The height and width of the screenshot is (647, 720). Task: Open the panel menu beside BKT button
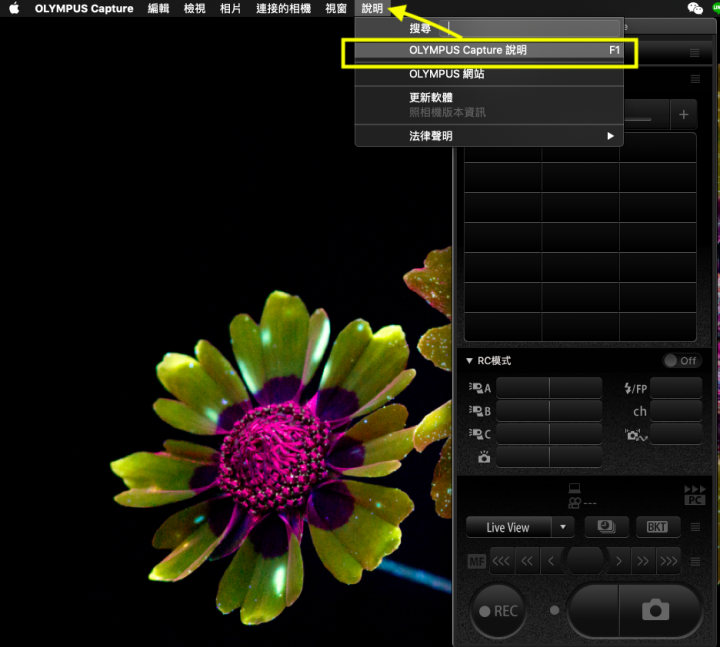click(x=695, y=527)
